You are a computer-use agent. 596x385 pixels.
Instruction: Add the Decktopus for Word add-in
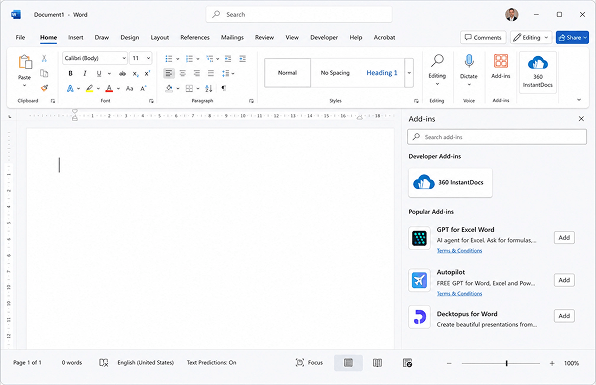pos(564,316)
